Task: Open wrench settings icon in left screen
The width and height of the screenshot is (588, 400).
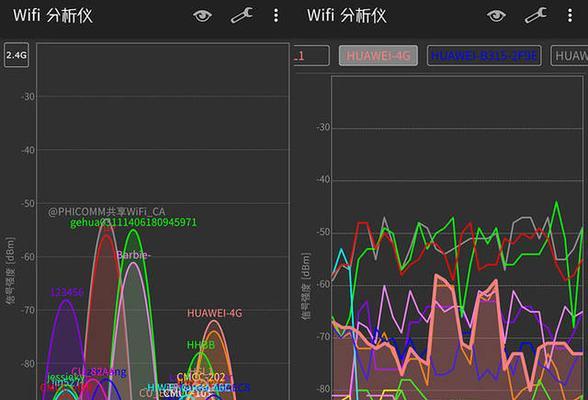Action: pos(242,16)
